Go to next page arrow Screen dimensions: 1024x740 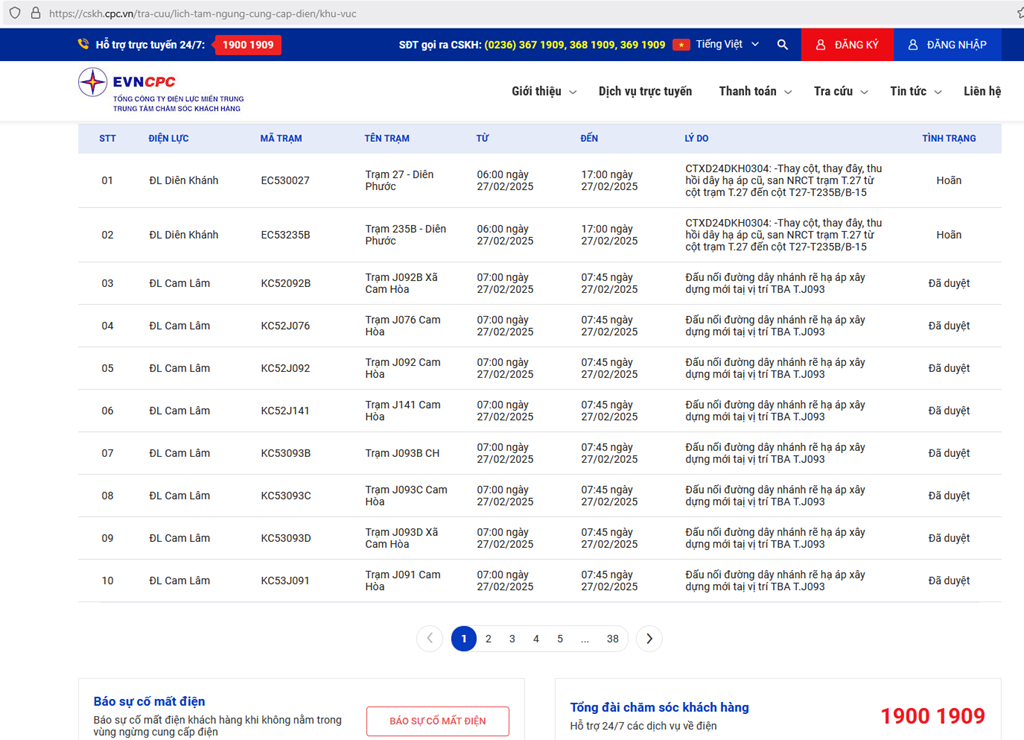tap(649, 639)
